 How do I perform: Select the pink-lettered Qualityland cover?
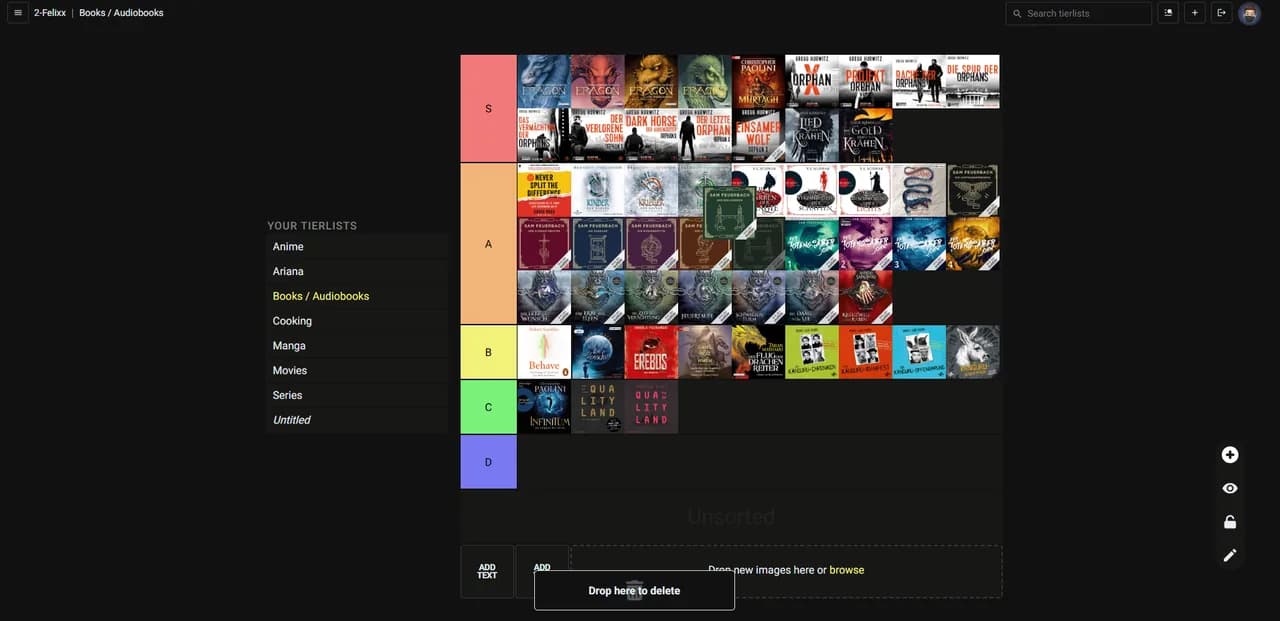tap(651, 407)
